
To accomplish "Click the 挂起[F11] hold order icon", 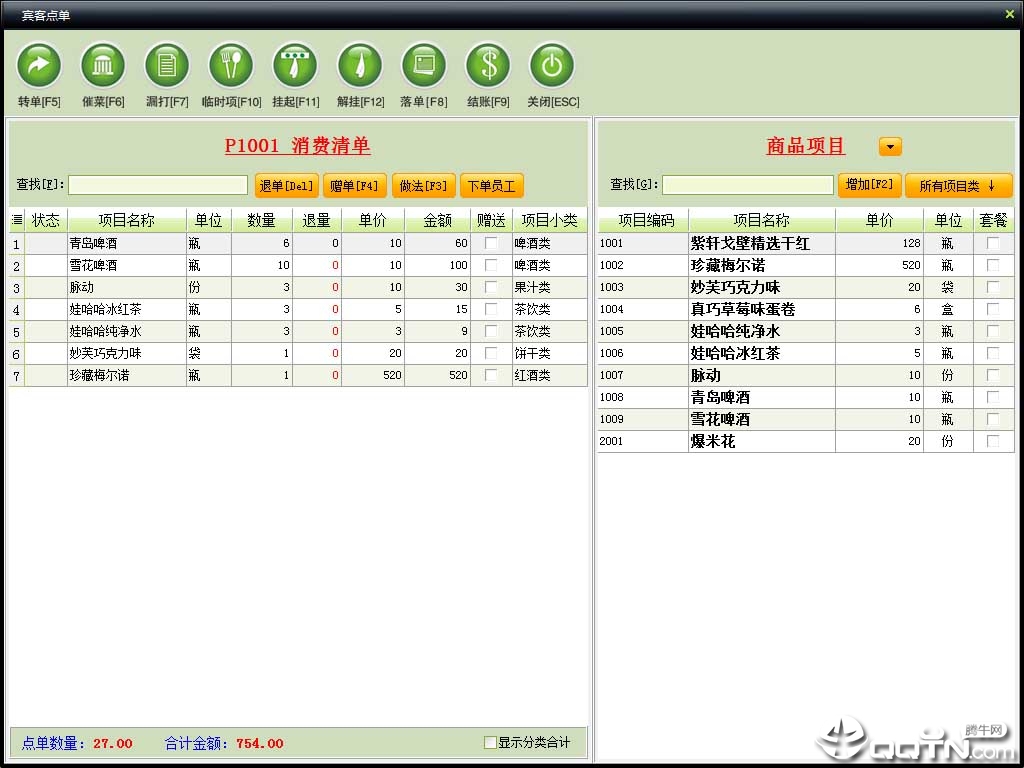I will tap(295, 65).
